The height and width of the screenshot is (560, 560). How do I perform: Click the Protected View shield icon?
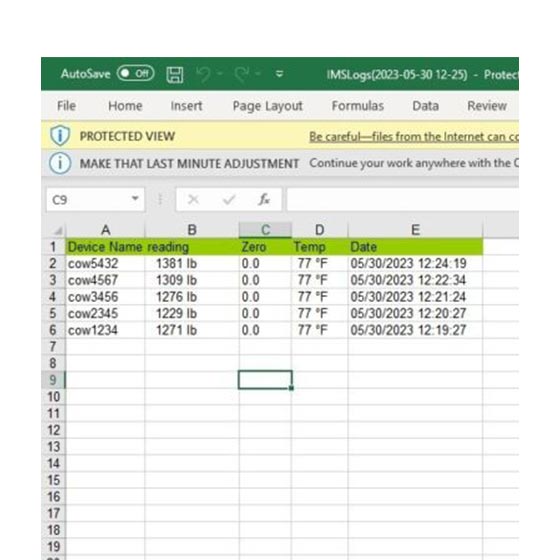[x=60, y=136]
